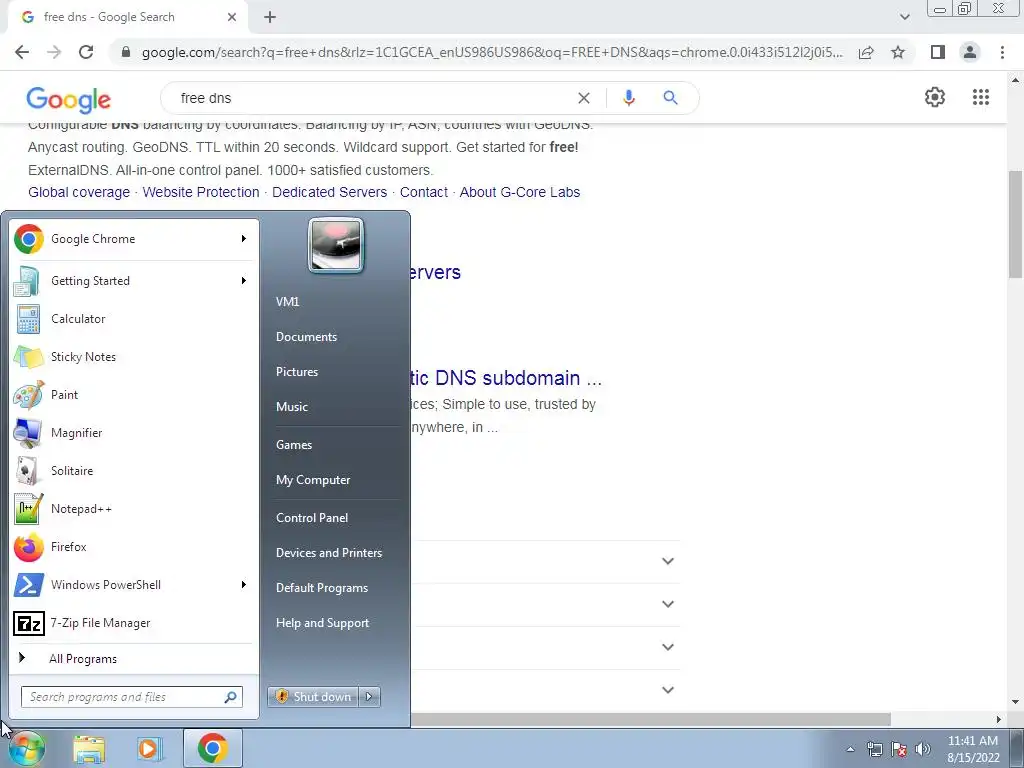Click the Windows Start orb
Viewport: 1024px width, 768px height.
click(x=27, y=748)
